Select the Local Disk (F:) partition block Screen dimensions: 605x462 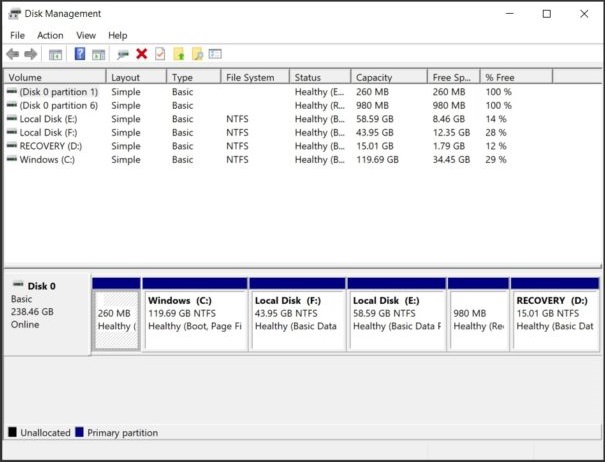click(297, 320)
